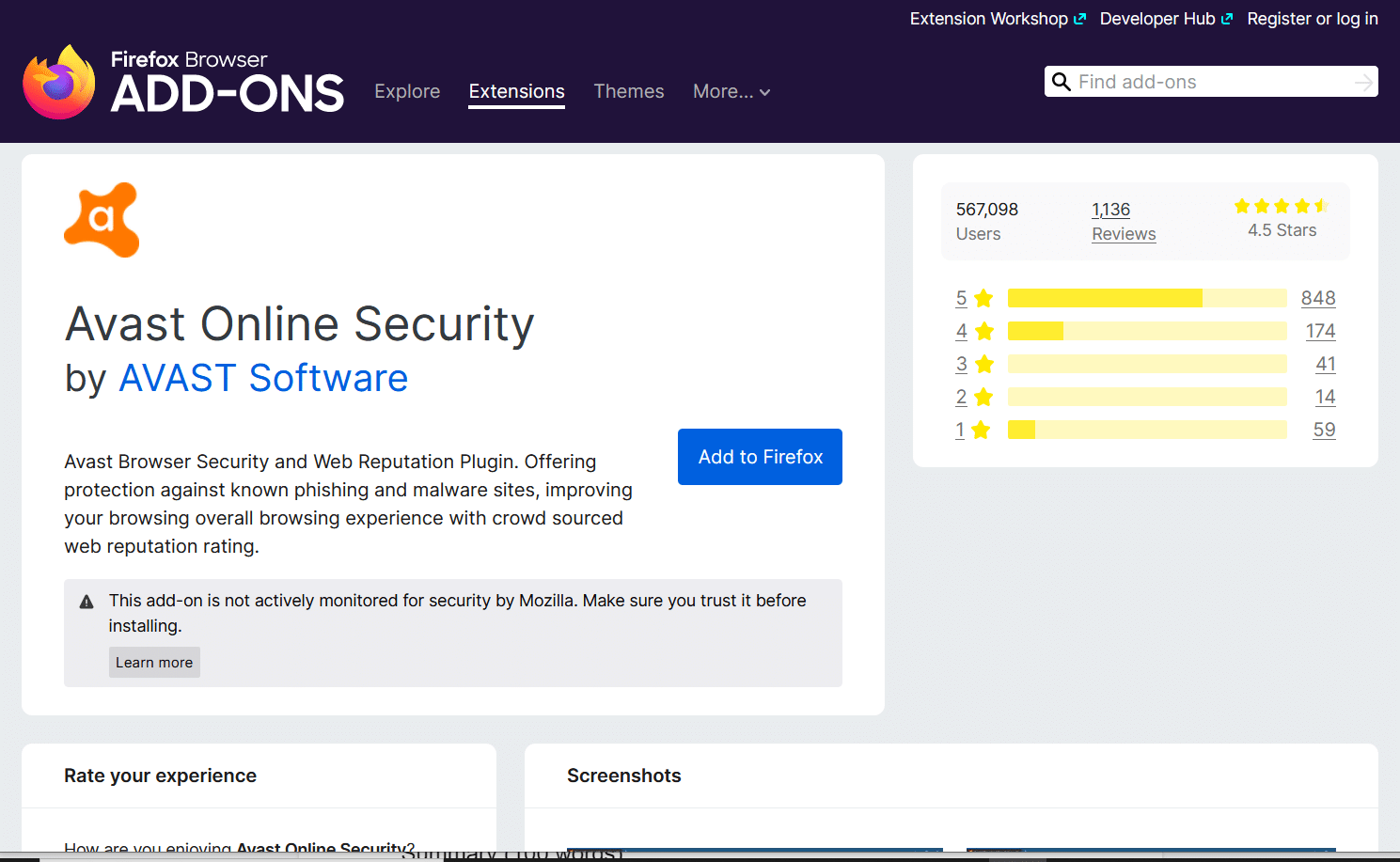Click the 1,136 Reviews link
This screenshot has width=1400, height=862.
[x=1123, y=221]
